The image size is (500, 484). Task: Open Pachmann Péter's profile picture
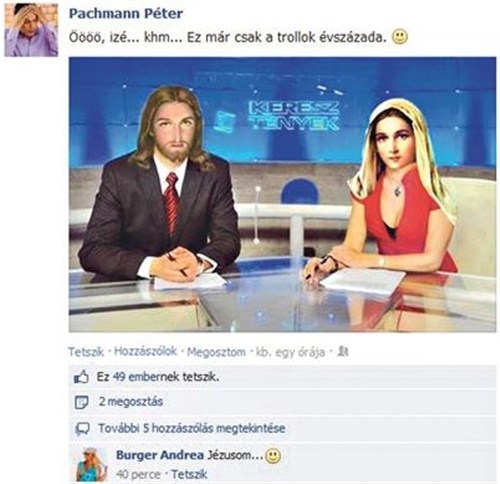31,30
